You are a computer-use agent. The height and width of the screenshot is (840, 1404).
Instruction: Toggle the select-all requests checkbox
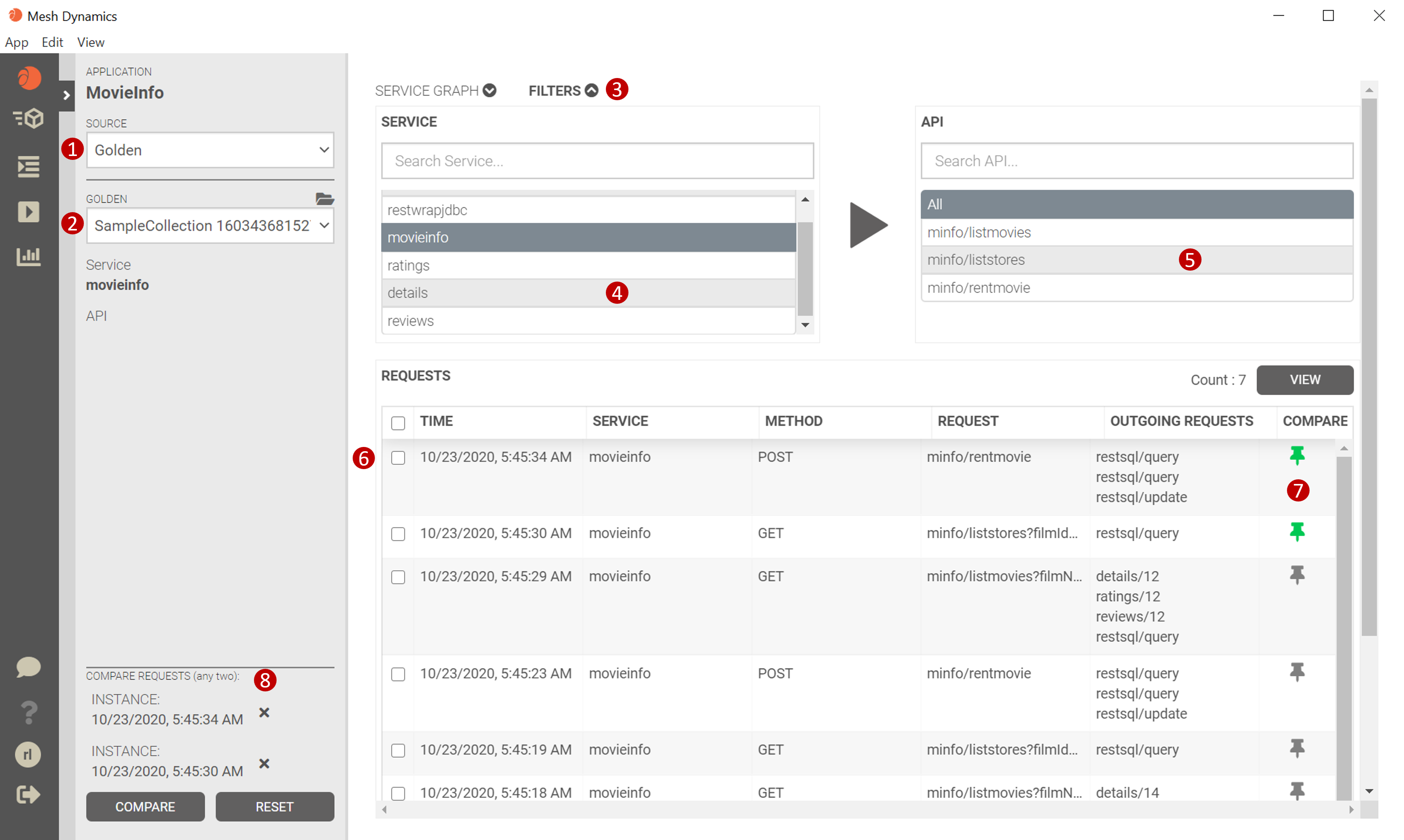pyautogui.click(x=398, y=423)
